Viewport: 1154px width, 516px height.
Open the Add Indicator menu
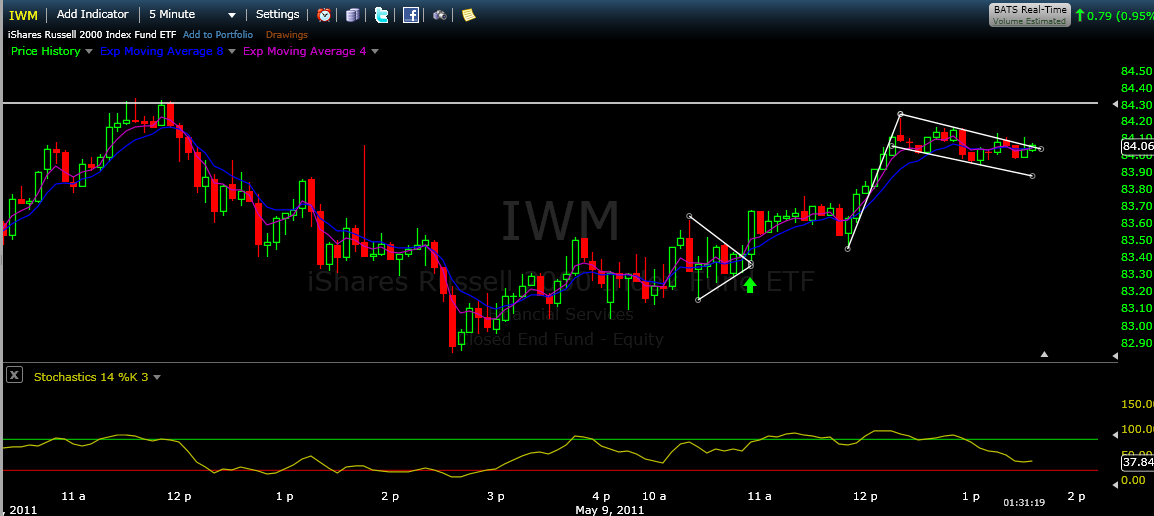[x=93, y=15]
